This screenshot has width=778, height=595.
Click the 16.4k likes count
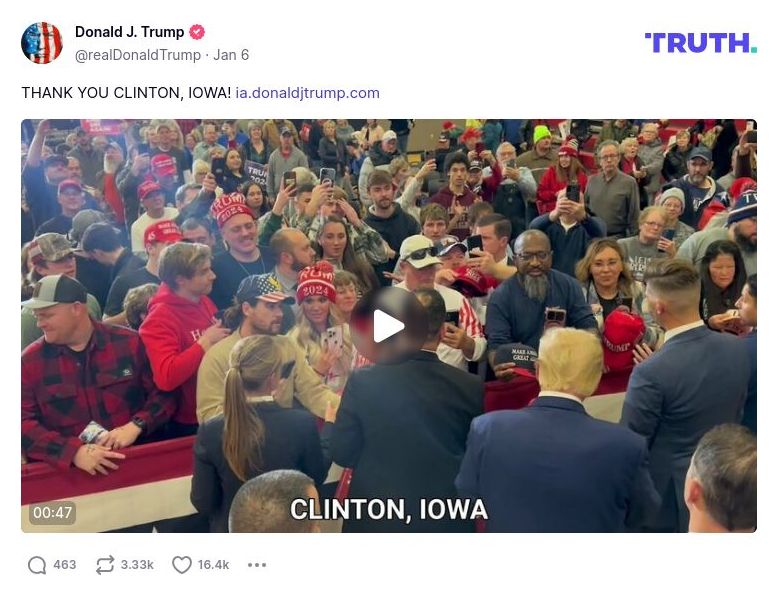pyautogui.click(x=213, y=565)
